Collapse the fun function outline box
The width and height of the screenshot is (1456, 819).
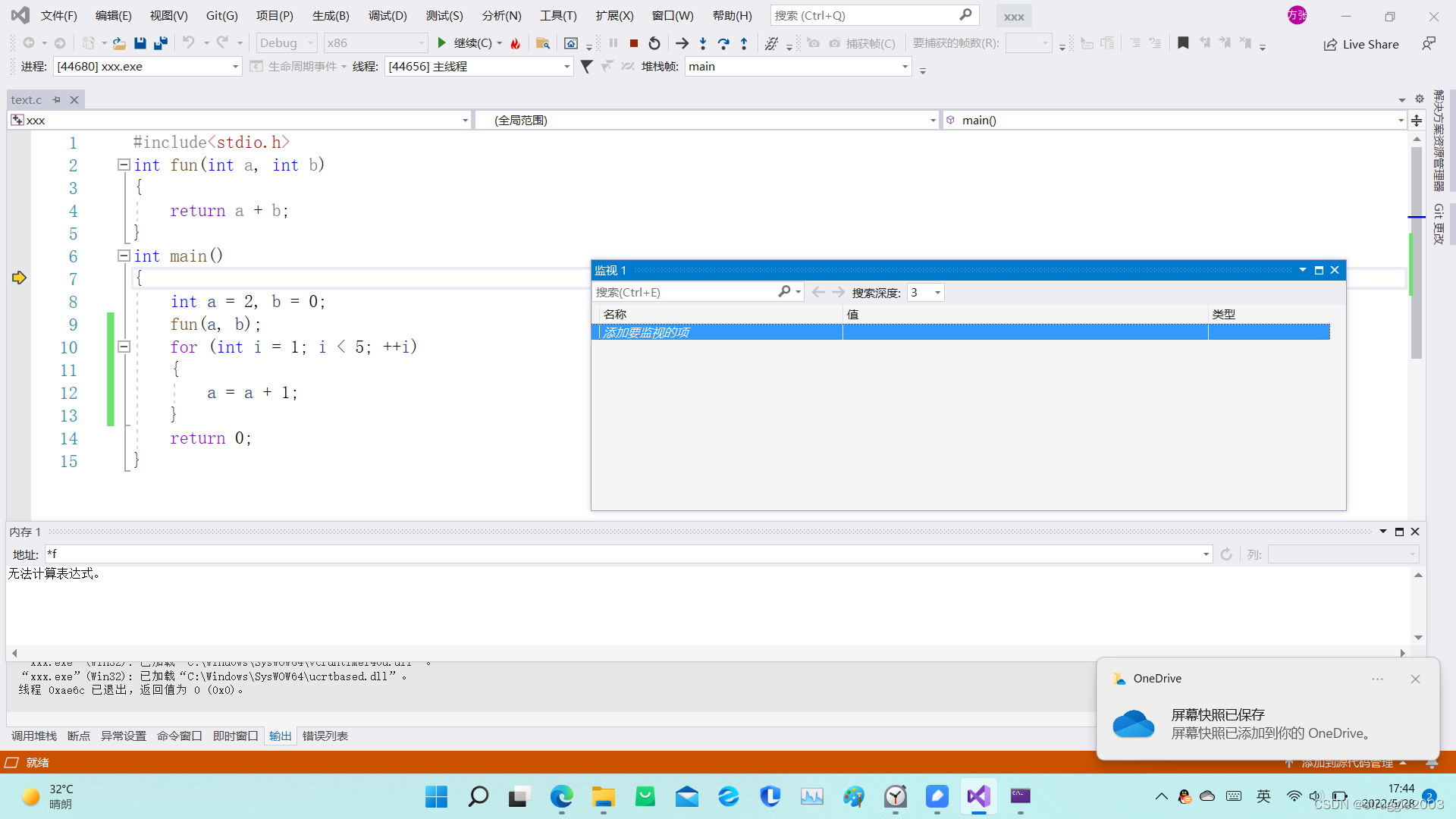[x=124, y=165]
